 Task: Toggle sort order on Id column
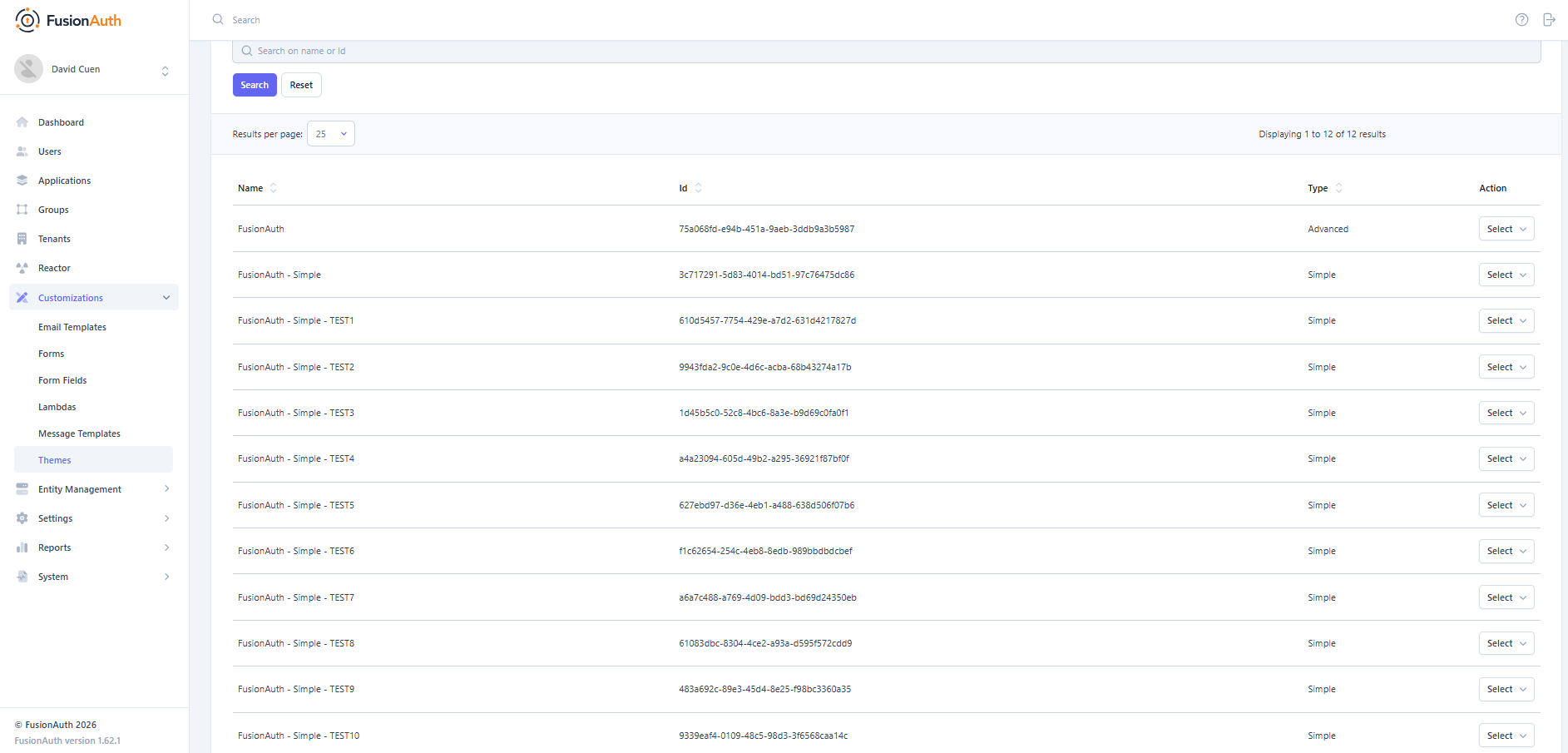click(x=698, y=188)
